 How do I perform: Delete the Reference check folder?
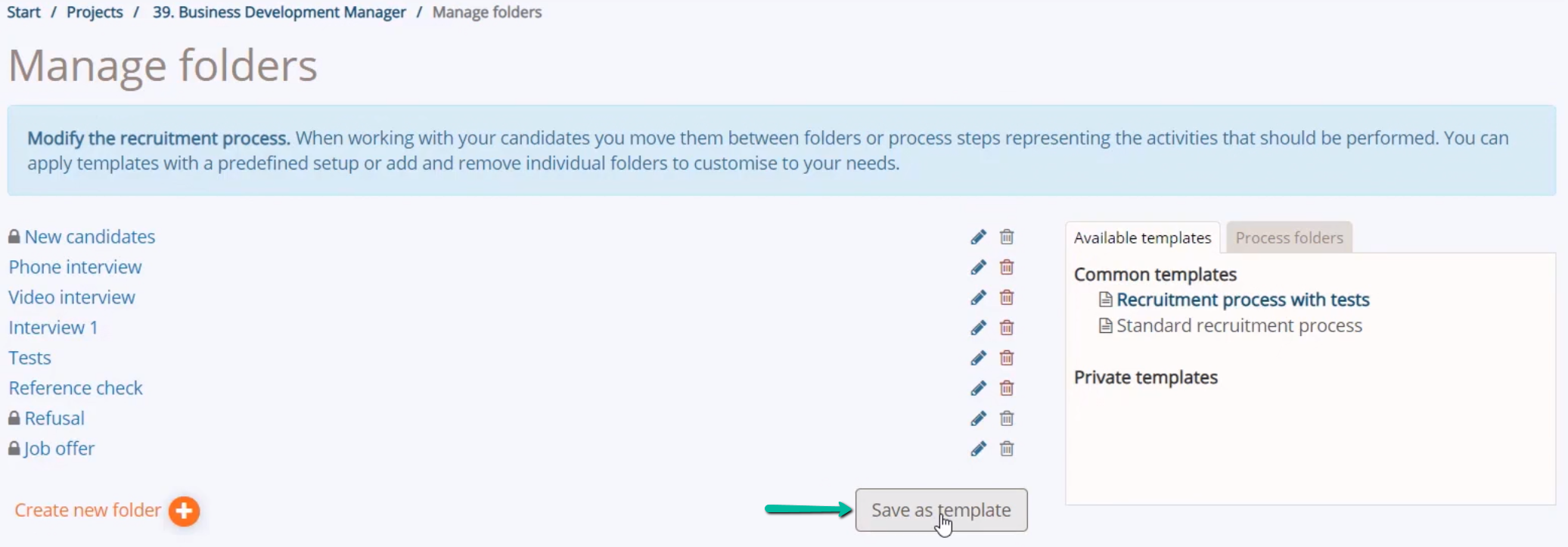coord(1007,388)
